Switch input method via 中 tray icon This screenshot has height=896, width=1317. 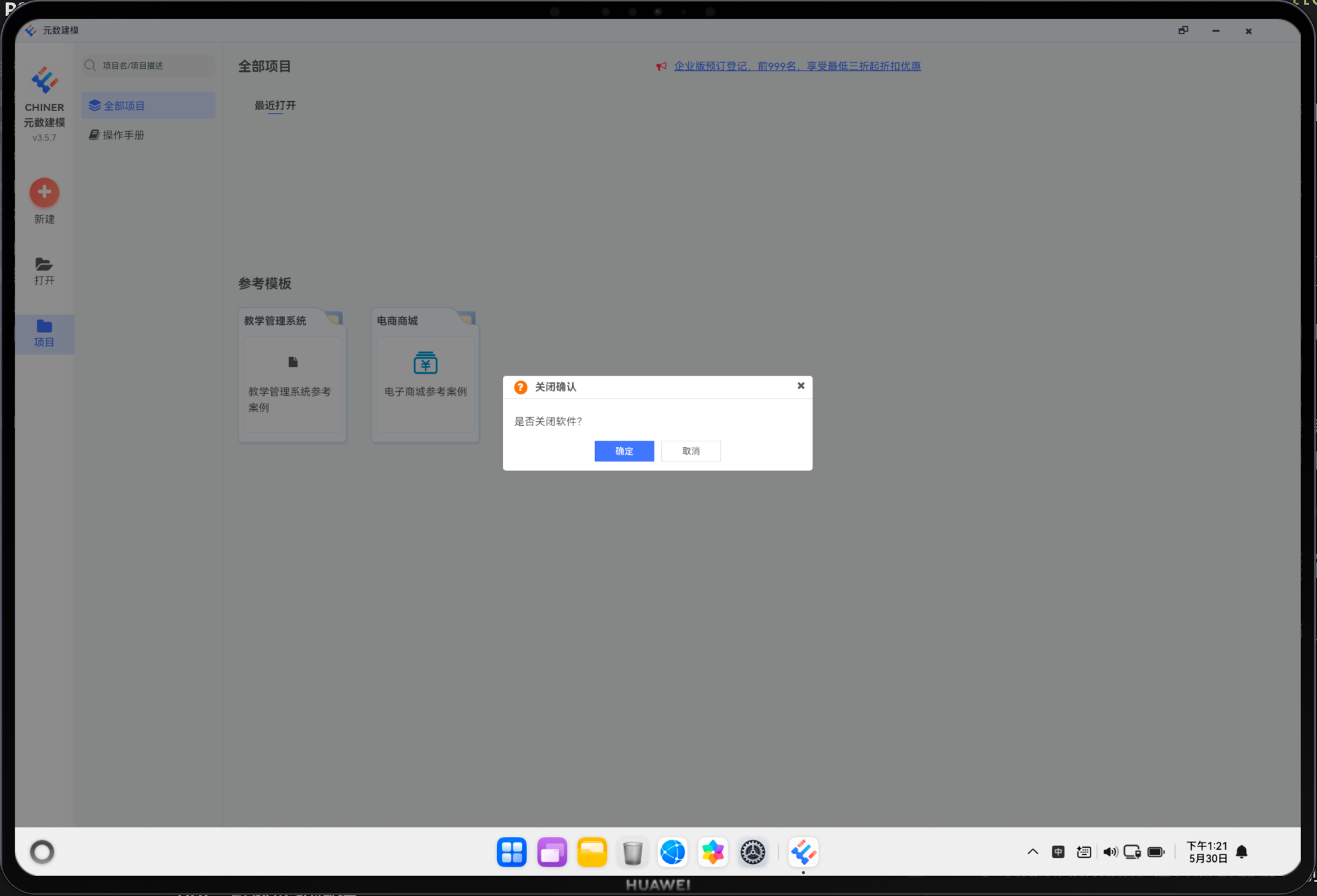click(1058, 852)
